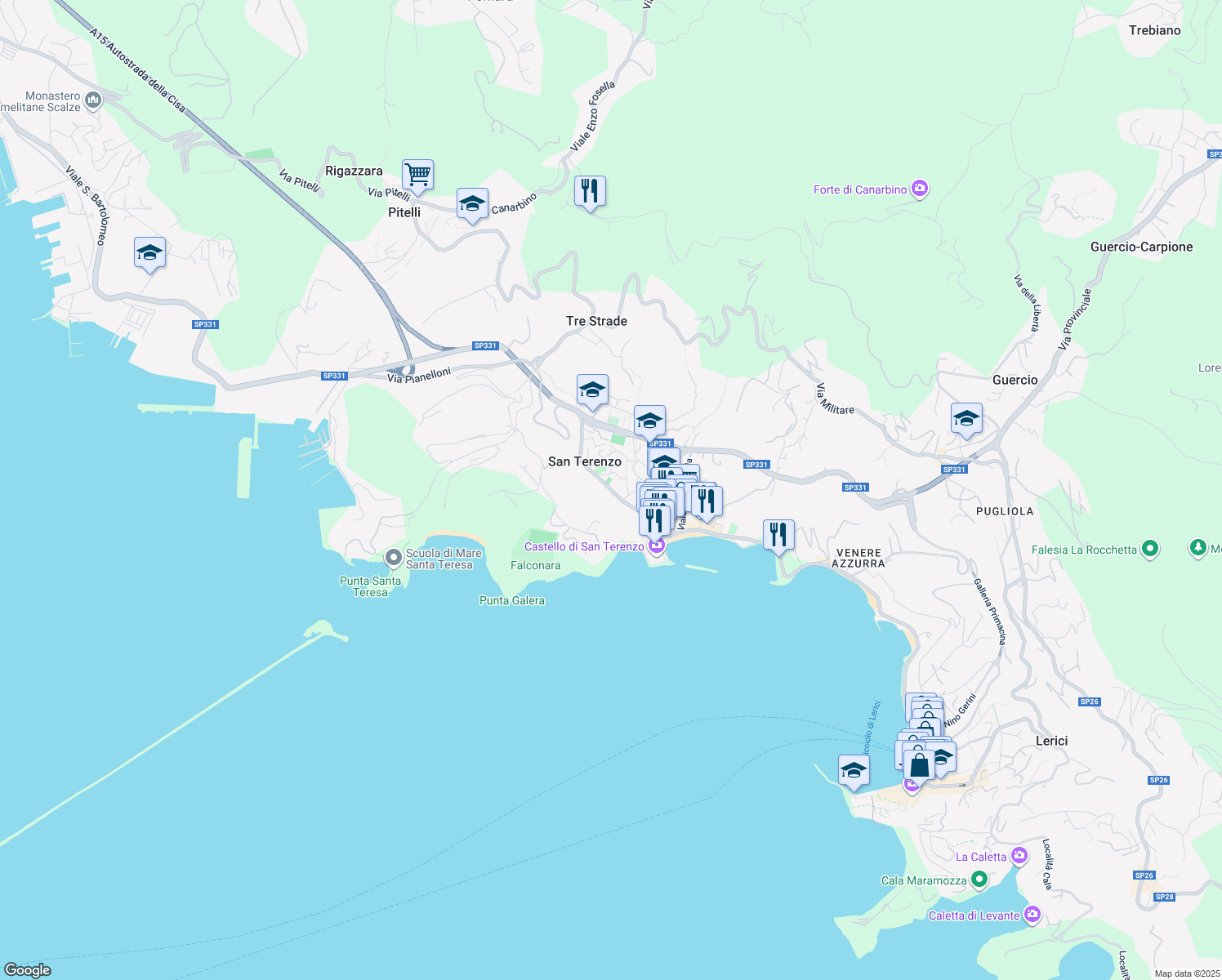Click the Punta Santa Teresa label

click(370, 586)
